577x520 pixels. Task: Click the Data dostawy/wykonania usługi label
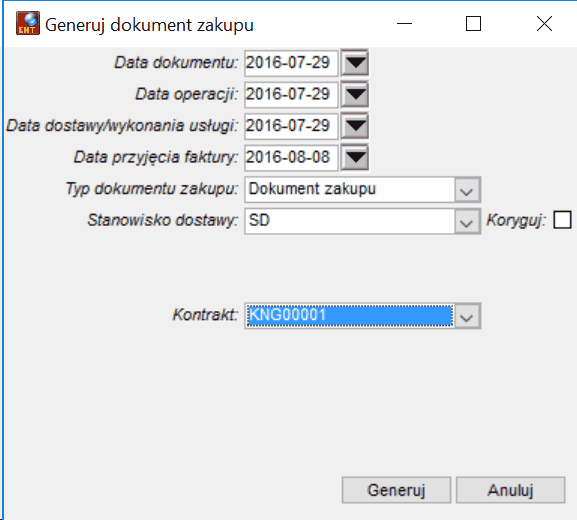pos(123,126)
